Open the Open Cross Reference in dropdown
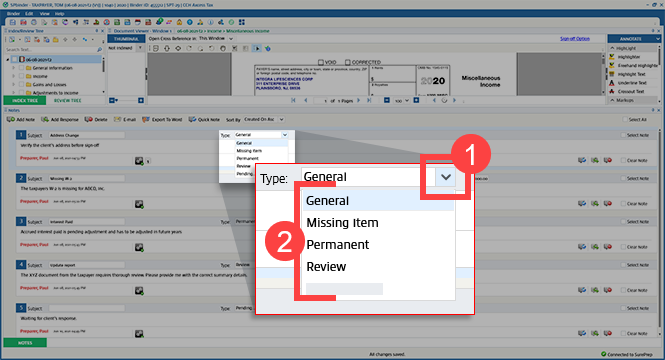 coord(231,39)
